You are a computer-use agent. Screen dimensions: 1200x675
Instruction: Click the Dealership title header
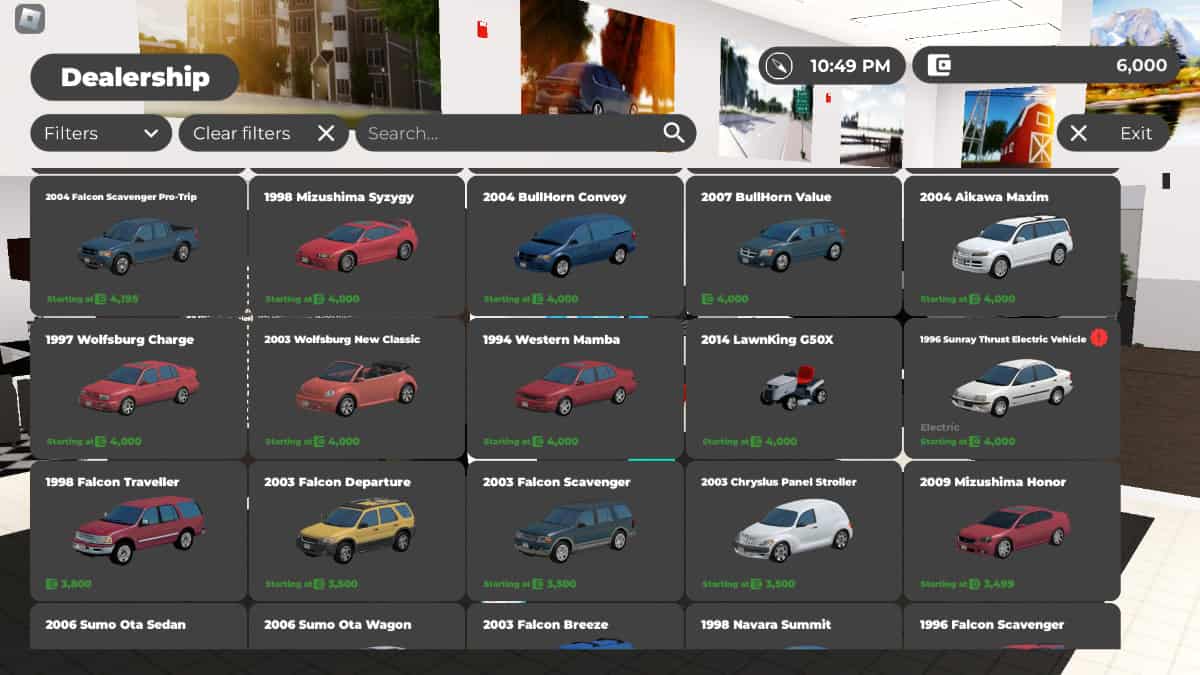coord(135,77)
